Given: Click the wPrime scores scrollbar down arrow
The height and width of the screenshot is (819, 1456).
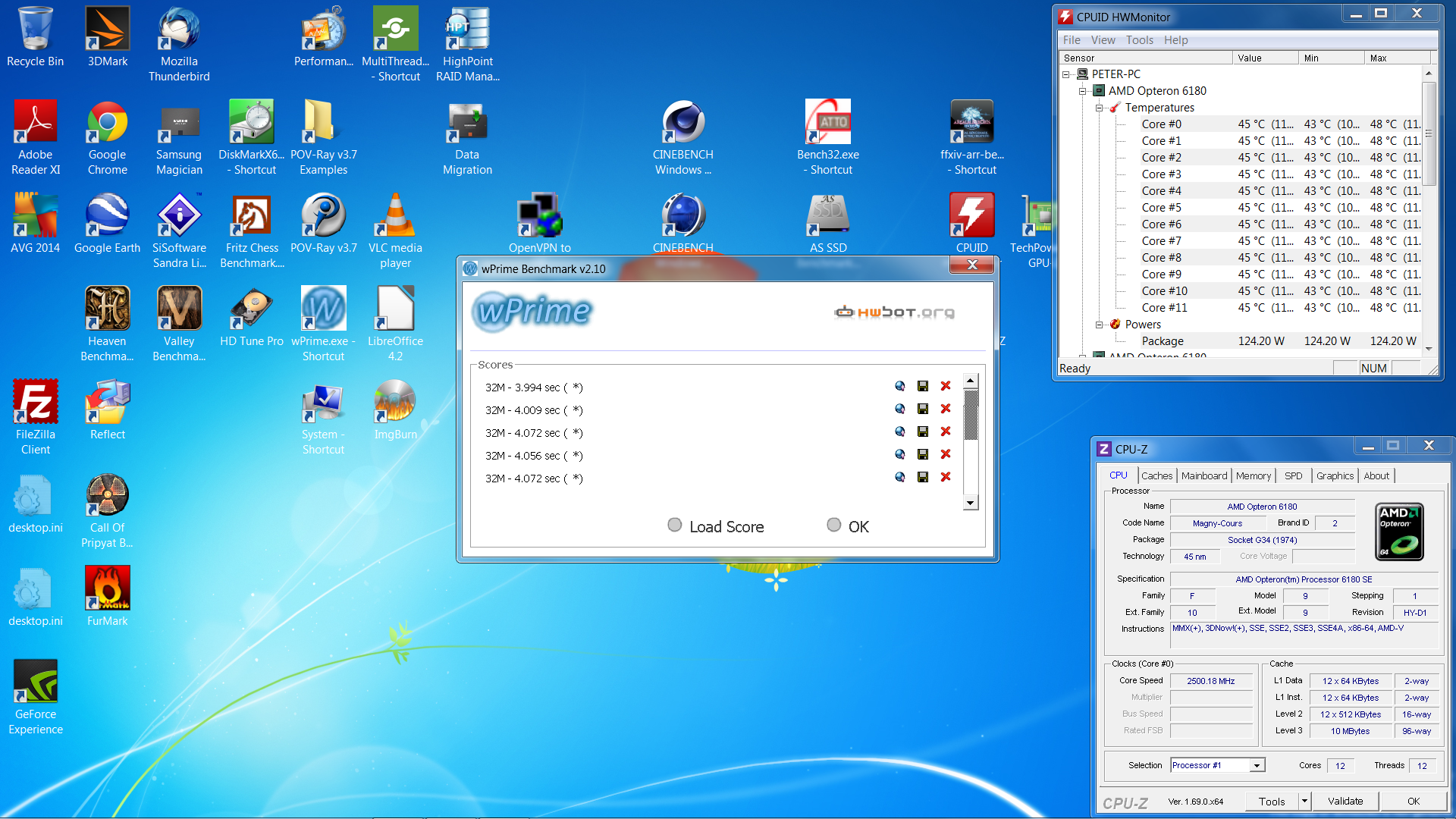Looking at the screenshot, I should (970, 503).
